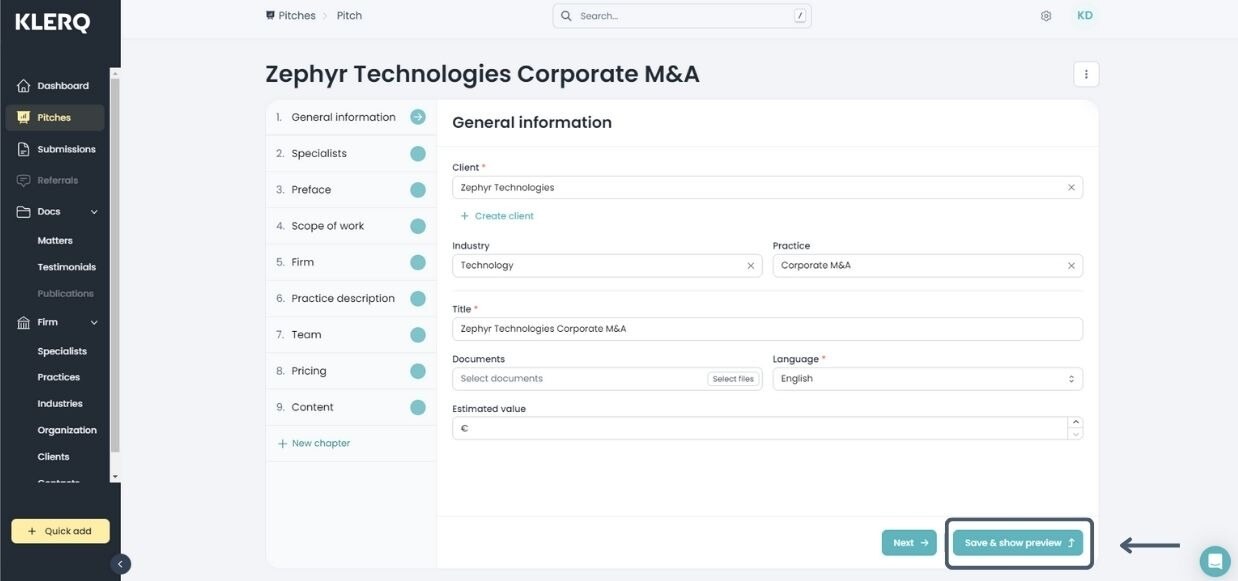Open settings gear icon in header
The width and height of the screenshot is (1238, 581).
(1046, 16)
